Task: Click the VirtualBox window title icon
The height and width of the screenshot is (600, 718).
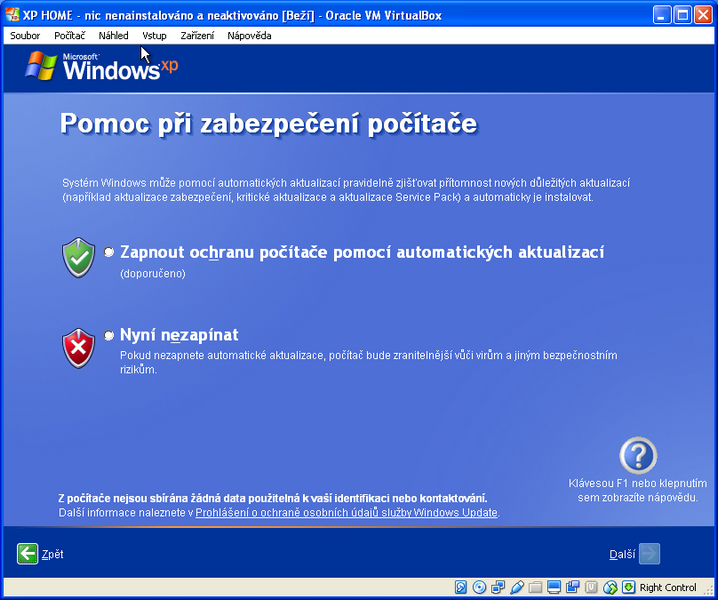Action: pos(12,15)
